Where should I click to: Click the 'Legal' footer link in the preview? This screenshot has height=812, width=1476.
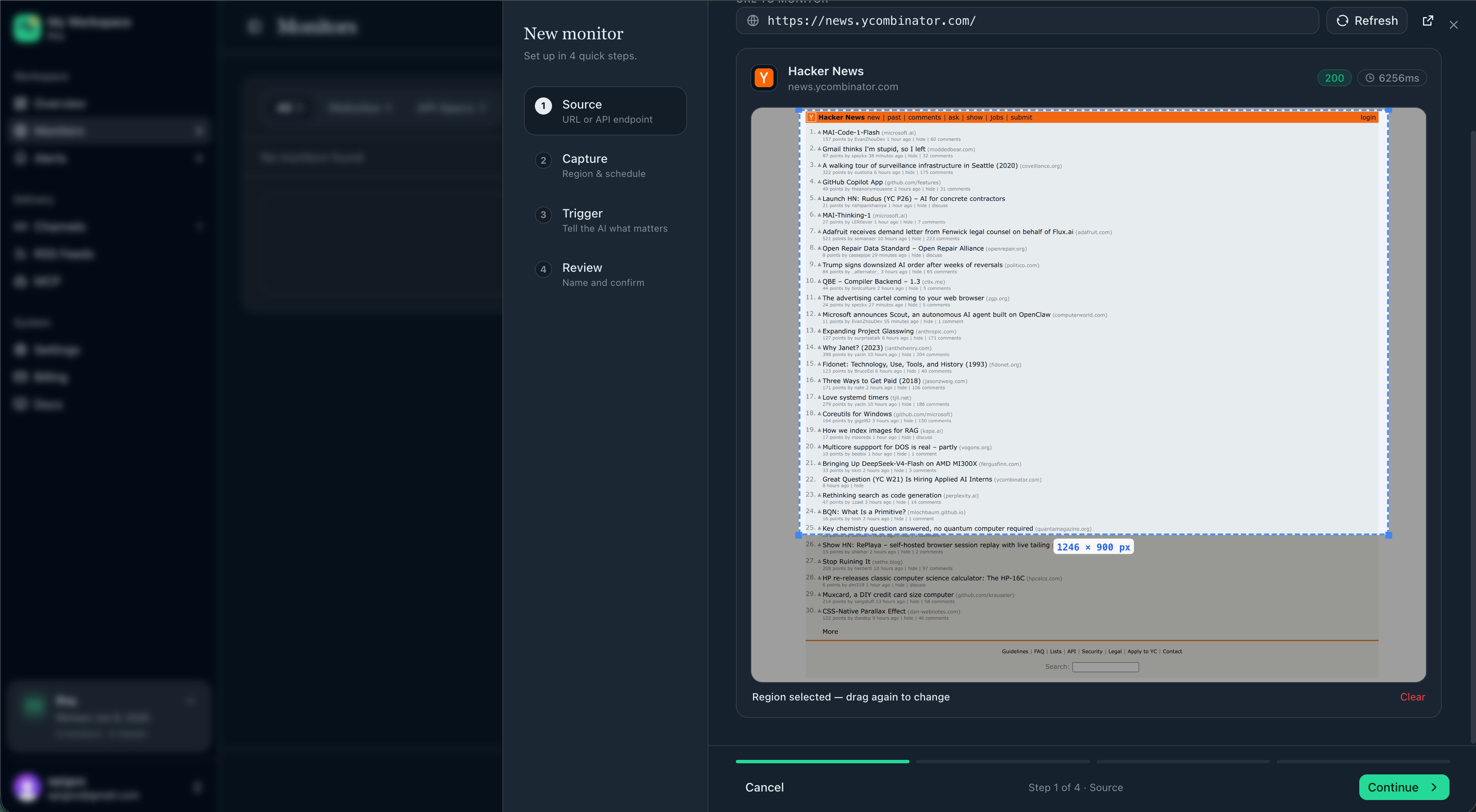(x=1115, y=652)
